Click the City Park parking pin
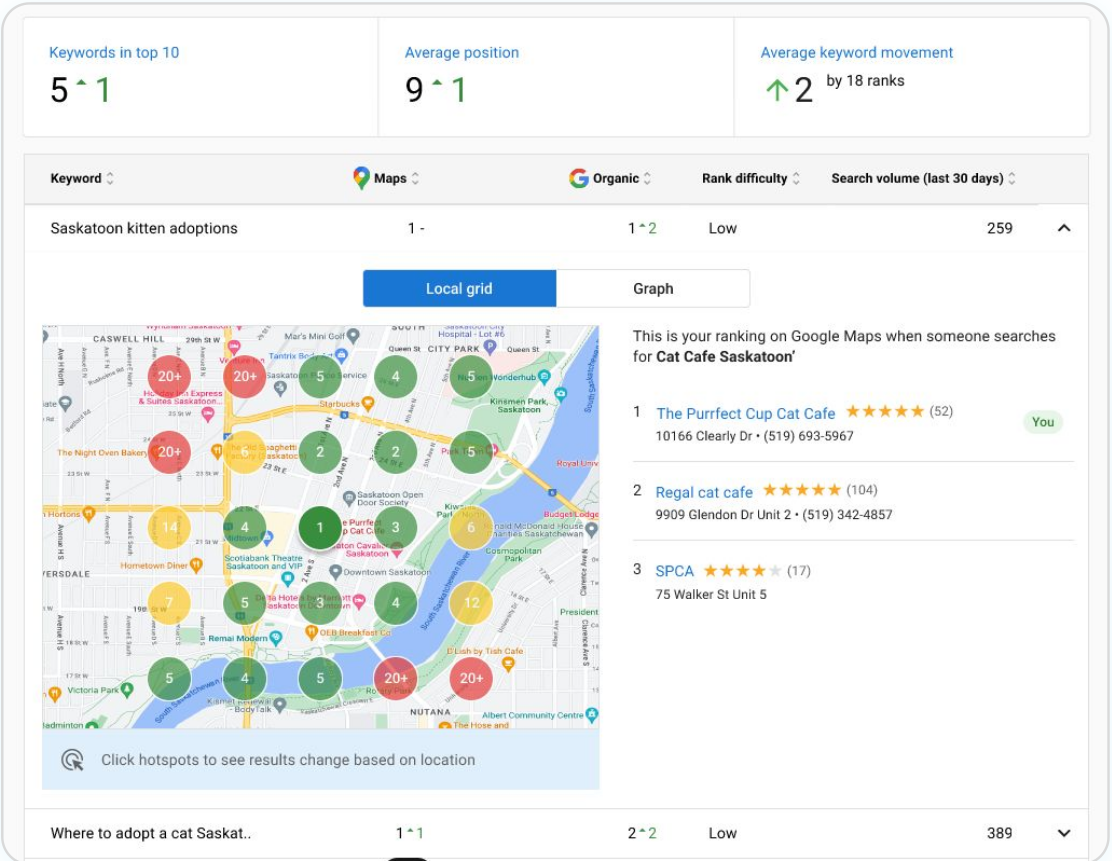 coord(489,347)
